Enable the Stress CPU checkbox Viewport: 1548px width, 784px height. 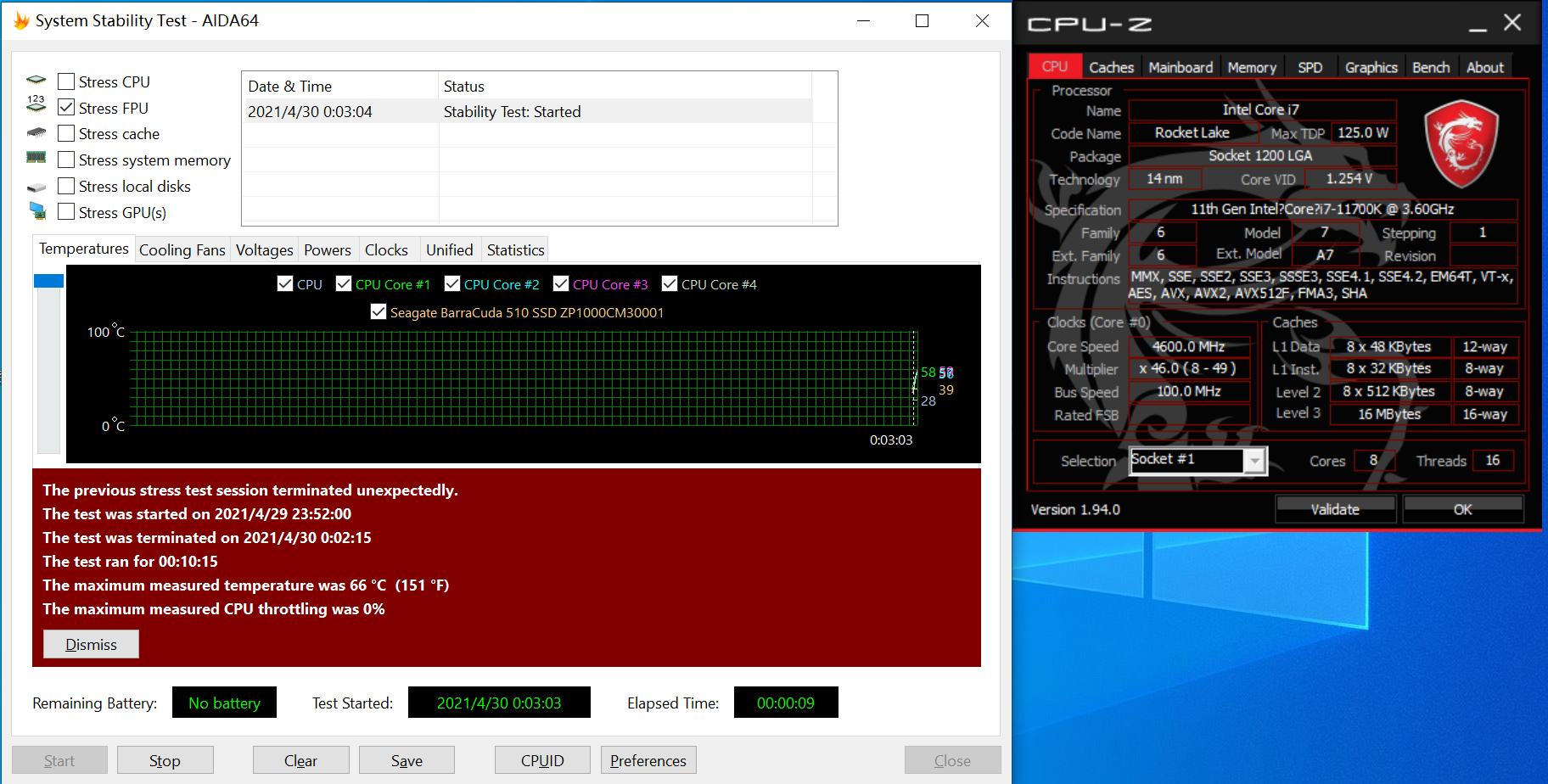[x=66, y=81]
